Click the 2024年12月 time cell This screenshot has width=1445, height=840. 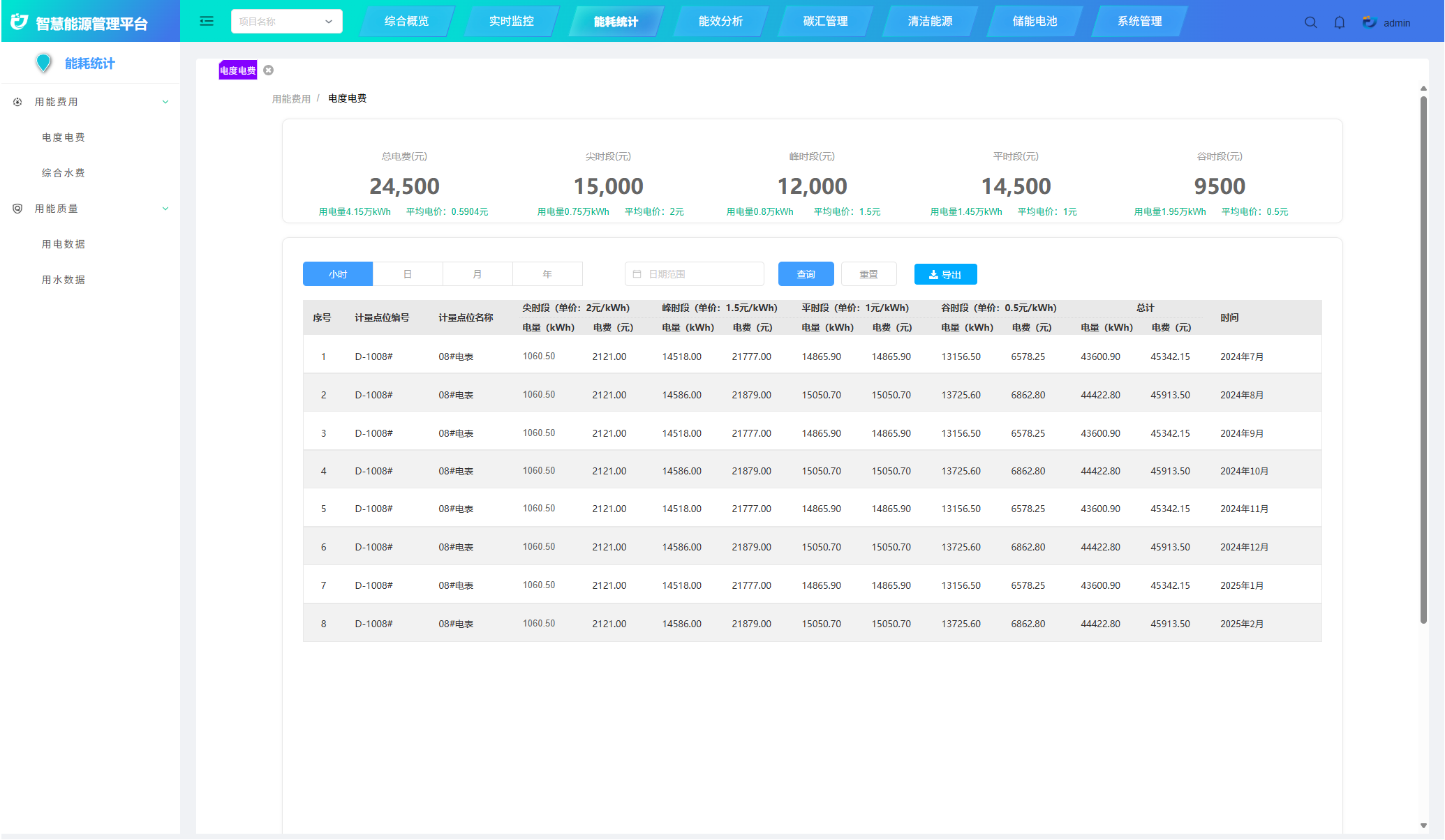(1244, 547)
